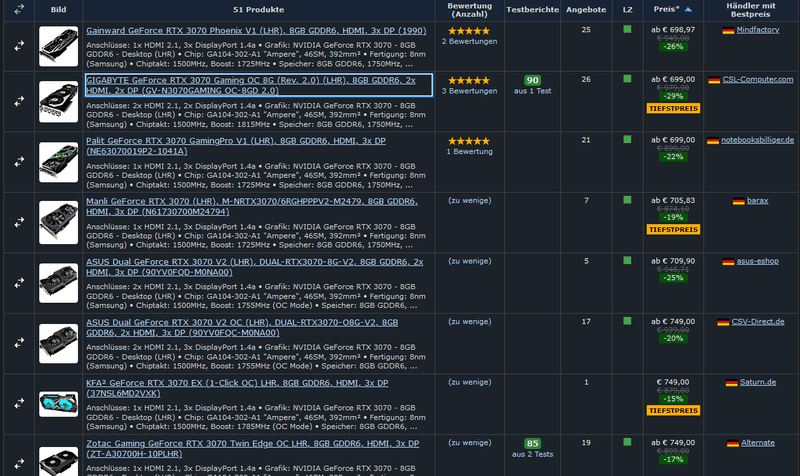The image size is (800, 476).
Task: Click test score 90 badge for GIGABYTE
Action: pos(532,81)
